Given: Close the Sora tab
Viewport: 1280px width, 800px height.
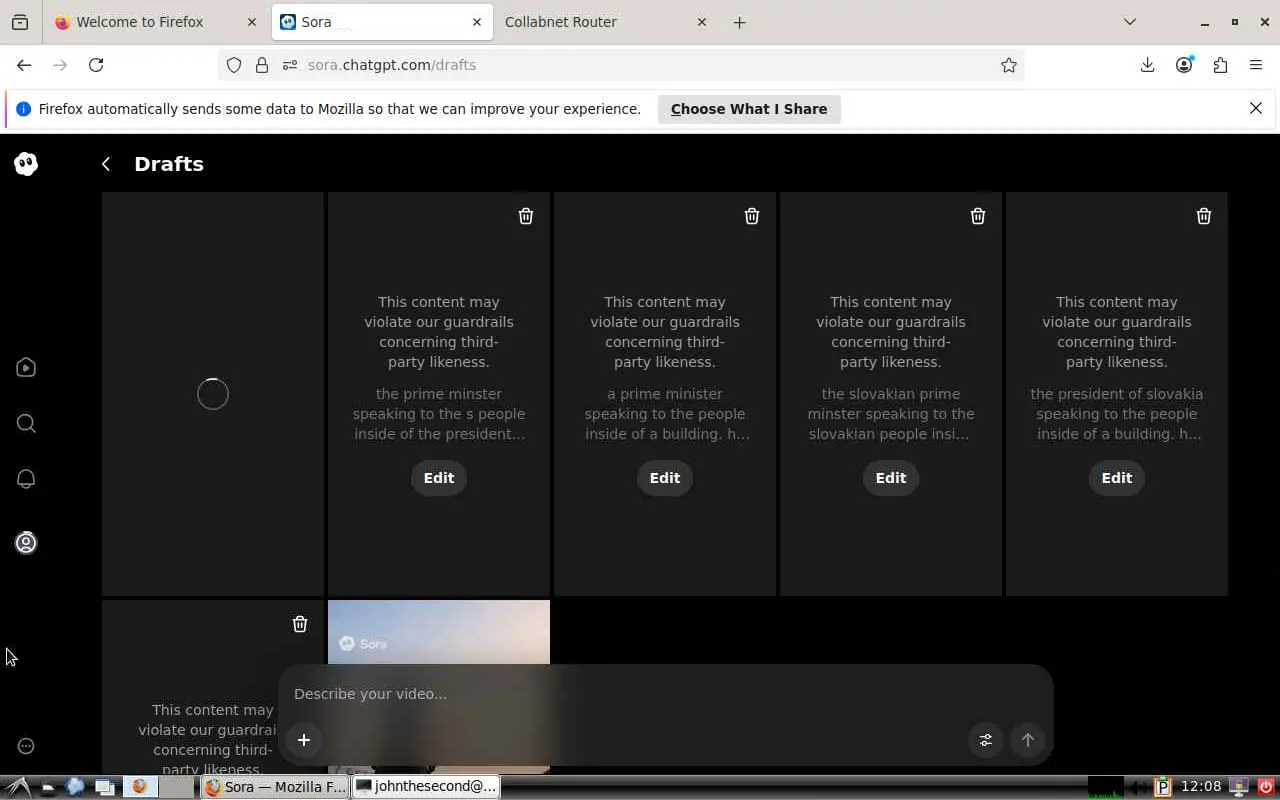Looking at the screenshot, I should (476, 22).
